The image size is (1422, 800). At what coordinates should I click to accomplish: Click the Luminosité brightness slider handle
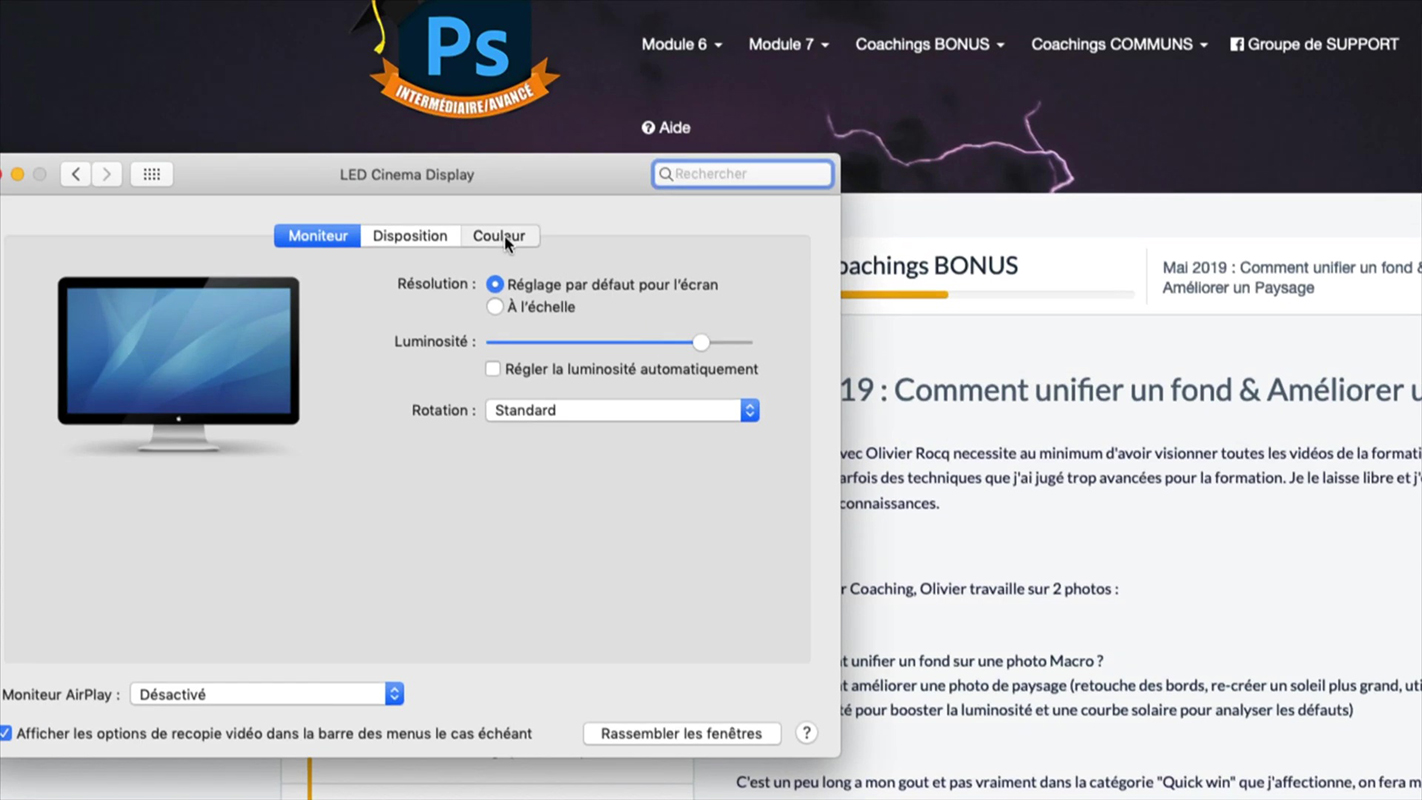coord(701,342)
